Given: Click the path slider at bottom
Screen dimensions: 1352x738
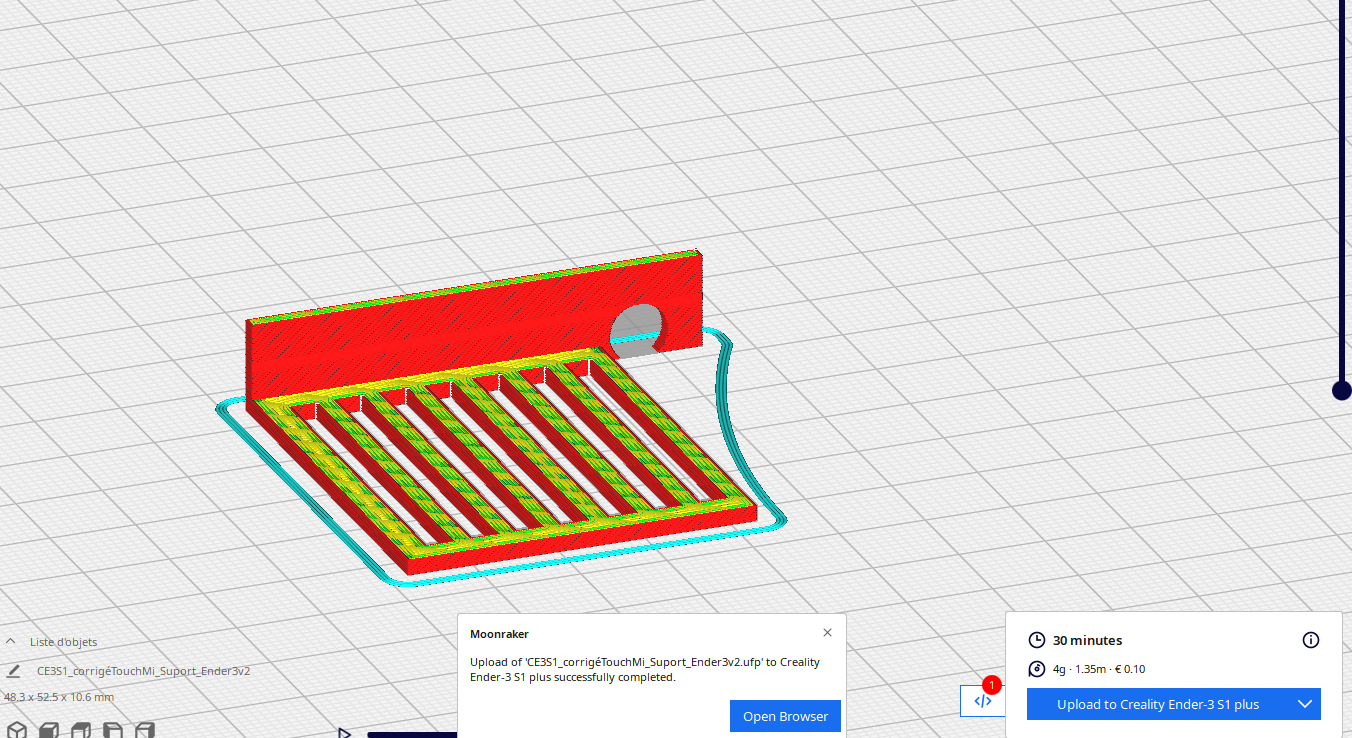Looking at the screenshot, I should pos(412,735).
